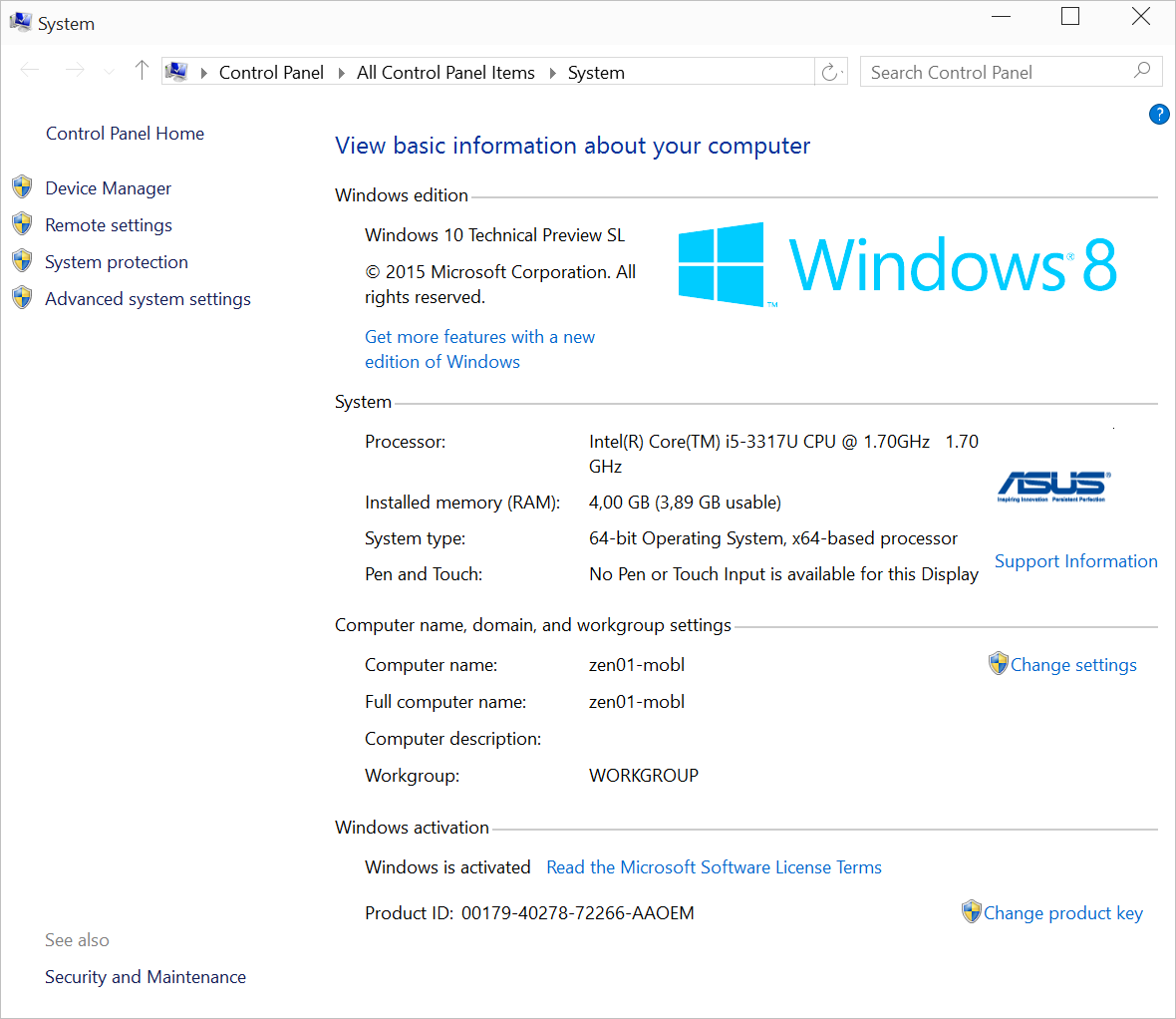Select Control Panel Home in the sidebar
Screen dimensions: 1176x1019
[125, 133]
